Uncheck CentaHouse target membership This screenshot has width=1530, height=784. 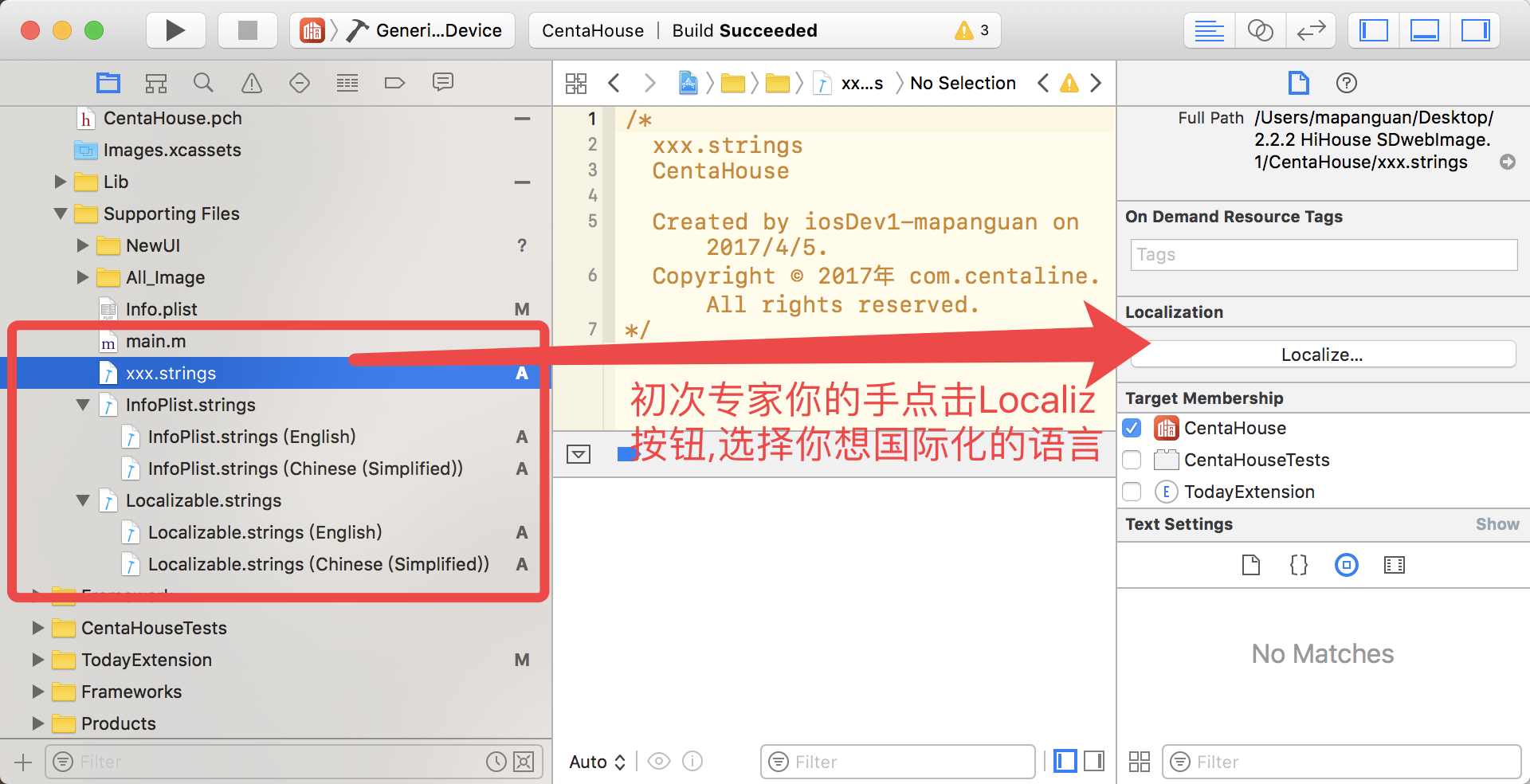(1132, 428)
